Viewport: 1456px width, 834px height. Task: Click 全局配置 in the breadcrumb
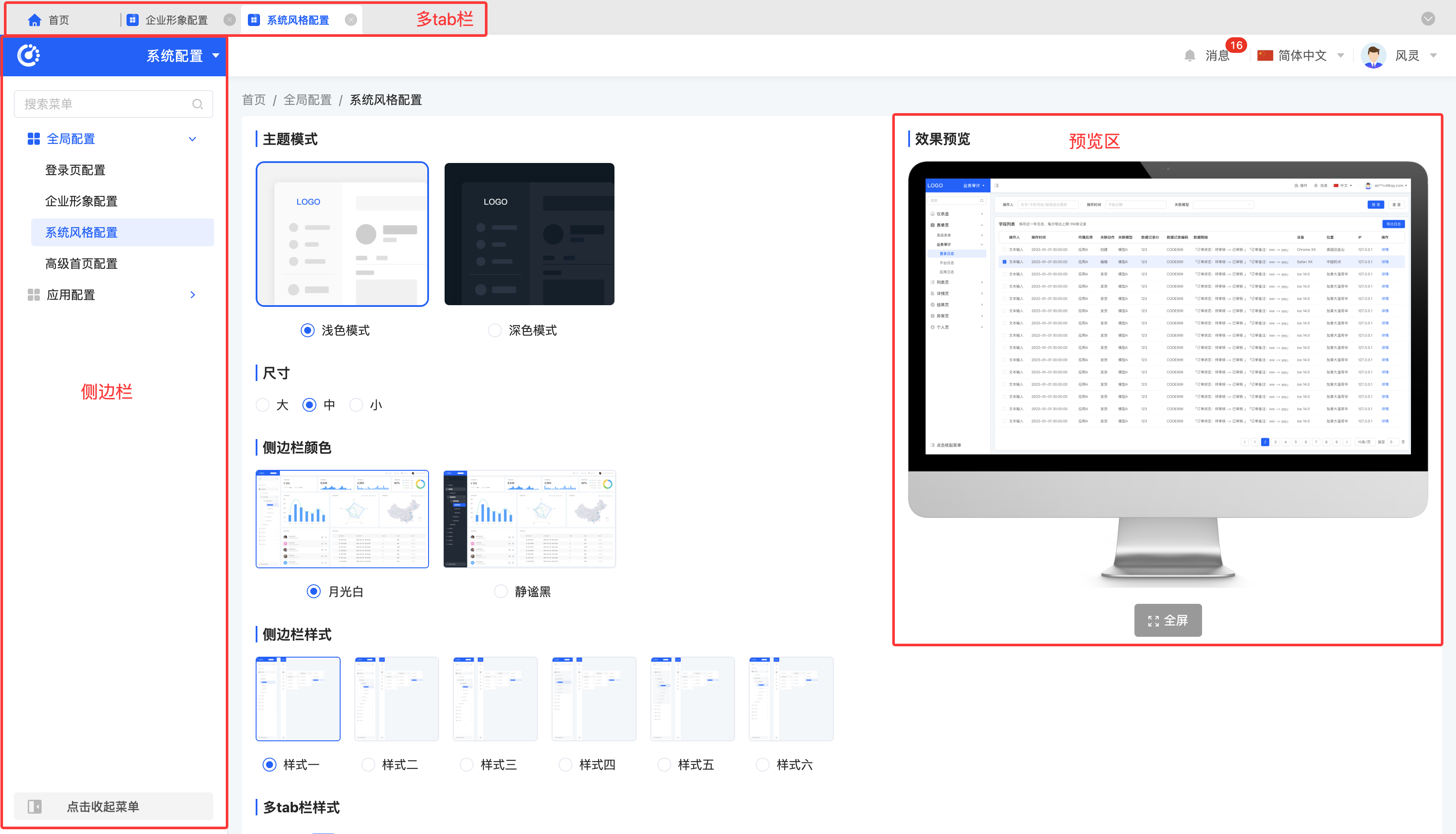(308, 100)
